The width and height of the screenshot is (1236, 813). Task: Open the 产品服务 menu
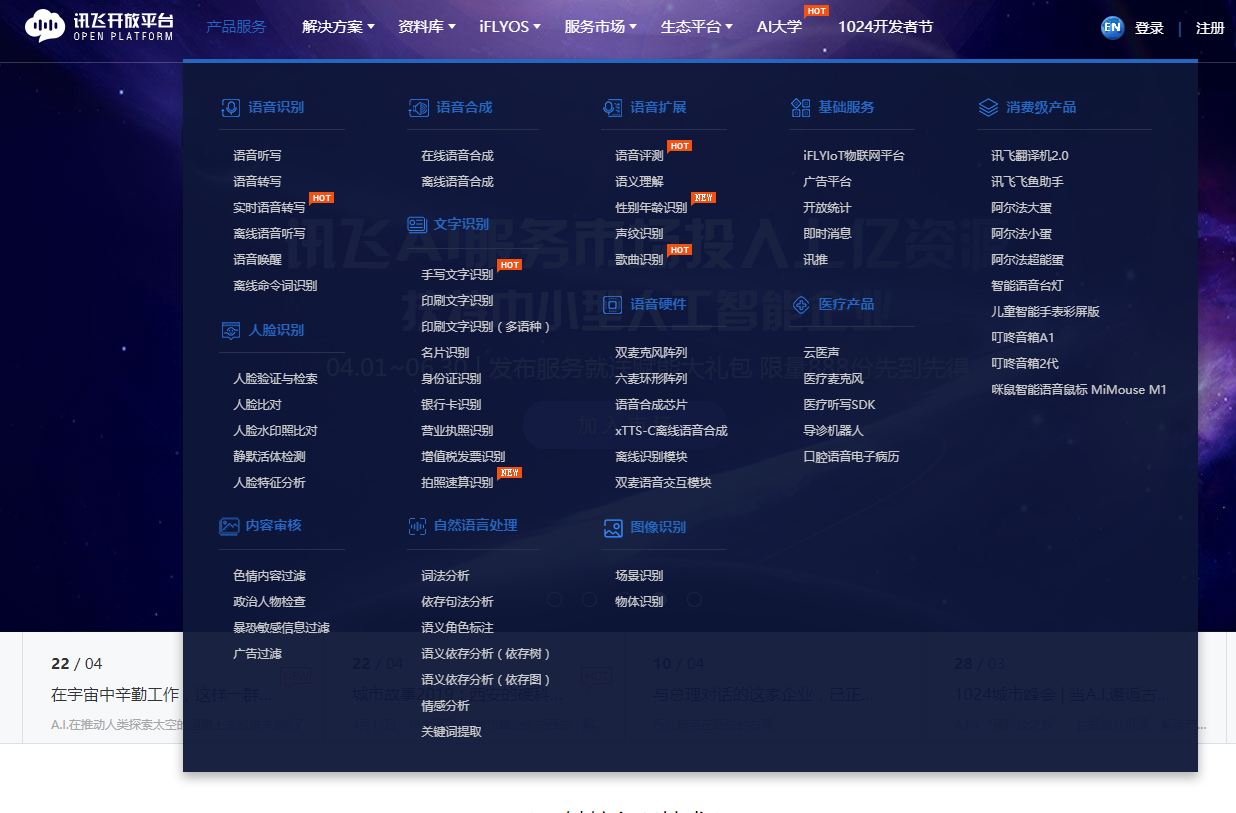(236, 27)
